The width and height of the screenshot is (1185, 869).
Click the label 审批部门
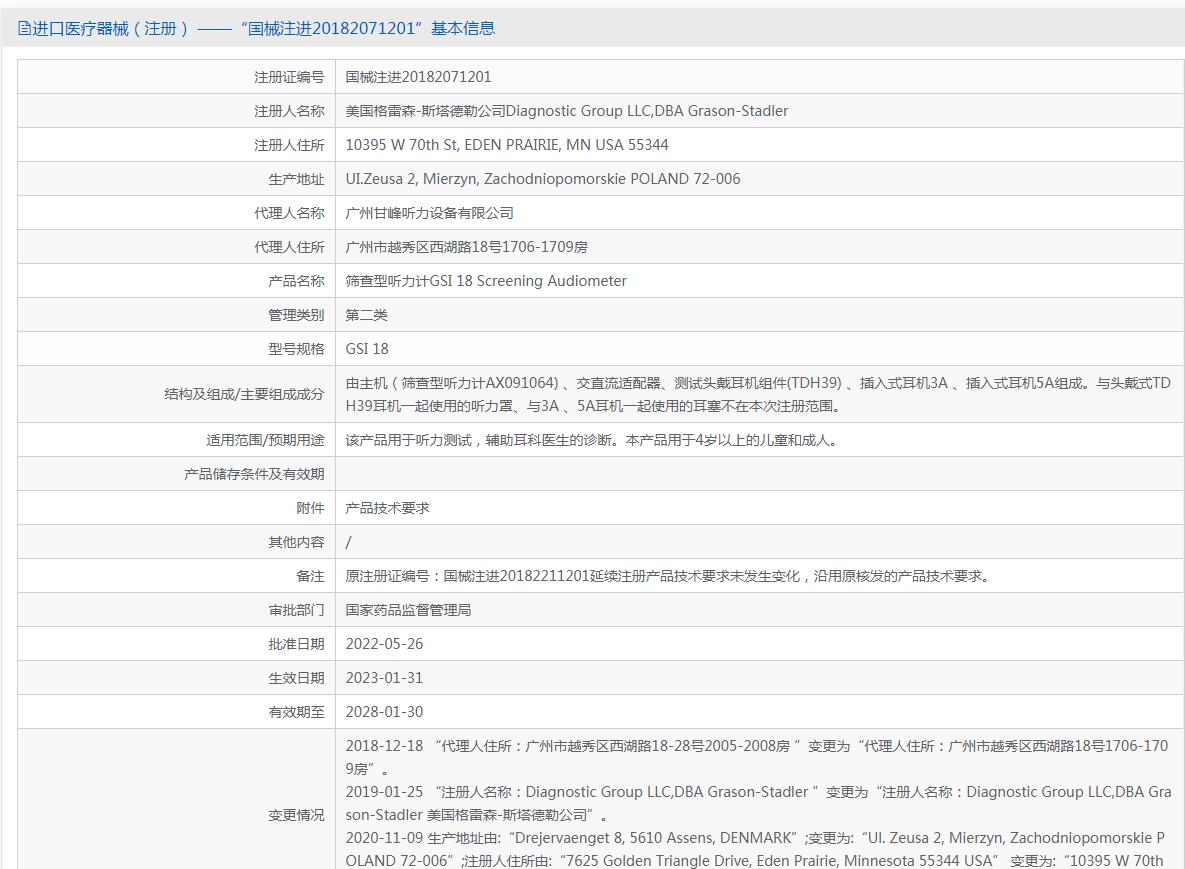pos(296,611)
